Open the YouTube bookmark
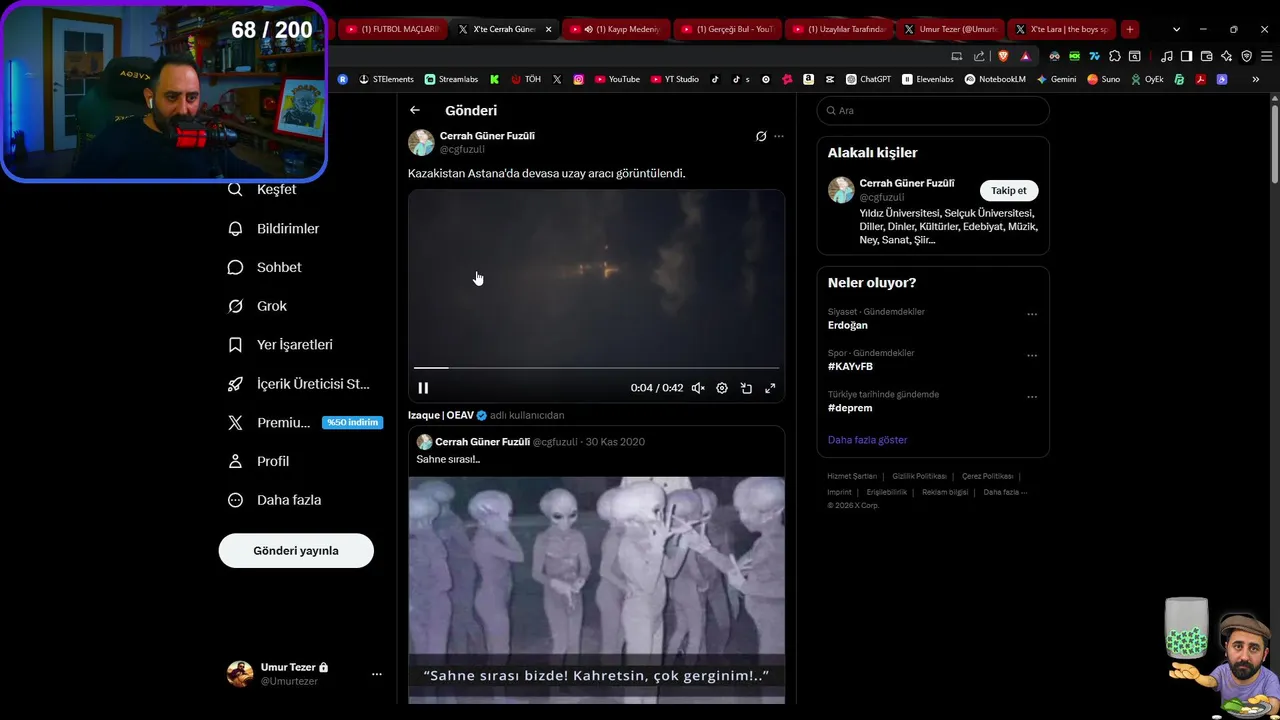Image resolution: width=1280 pixels, height=720 pixels. click(617, 79)
